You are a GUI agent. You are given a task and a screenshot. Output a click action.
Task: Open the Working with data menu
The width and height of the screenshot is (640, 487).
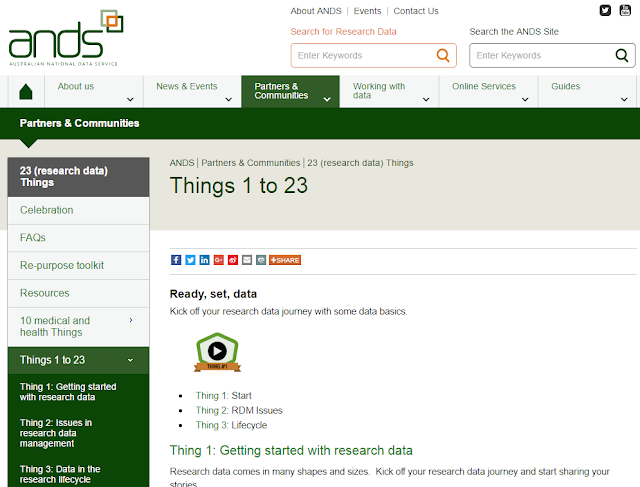tap(389, 91)
